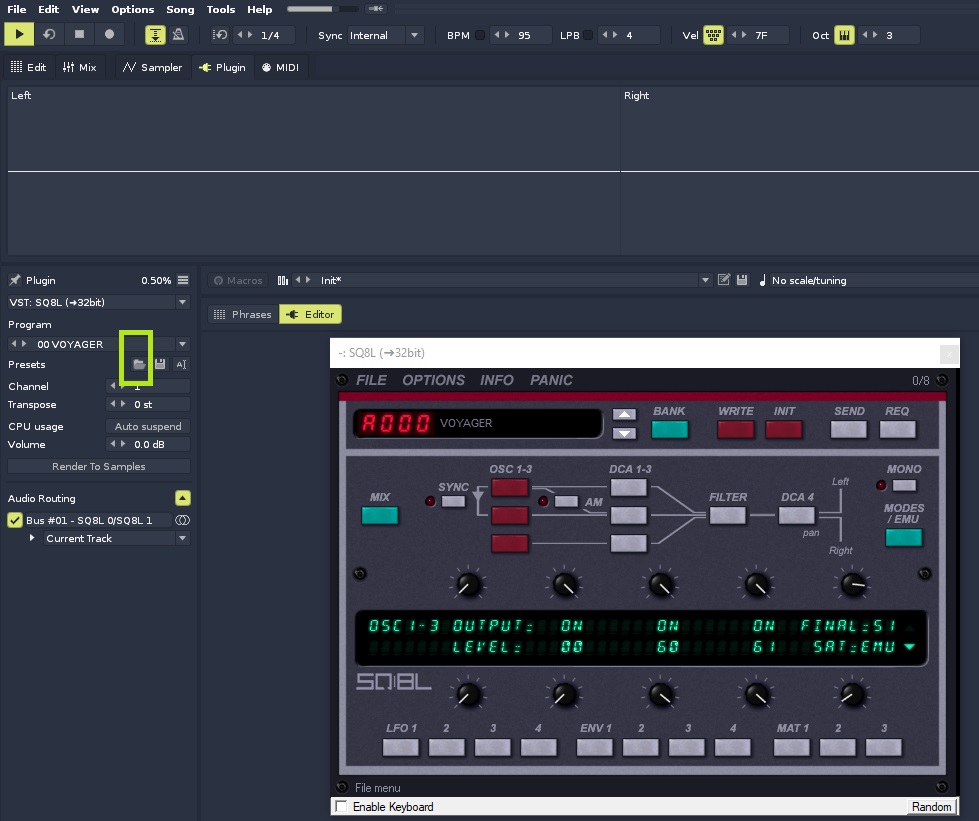Select the previous program with left arrow
979x821 pixels.
tap(14, 343)
